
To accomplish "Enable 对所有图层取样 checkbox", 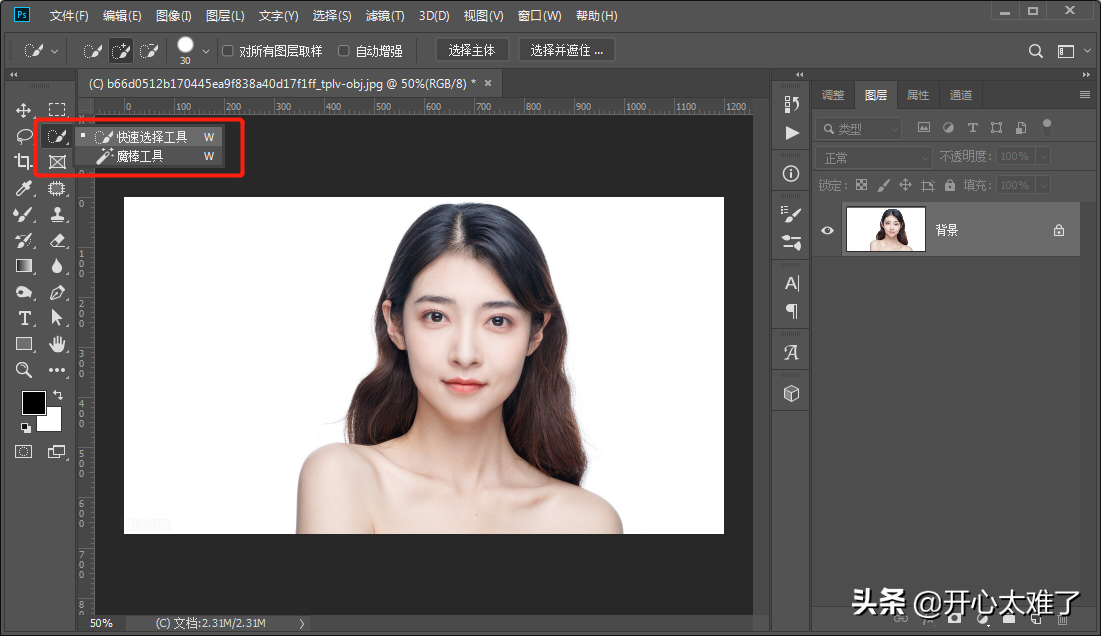I will pos(228,51).
